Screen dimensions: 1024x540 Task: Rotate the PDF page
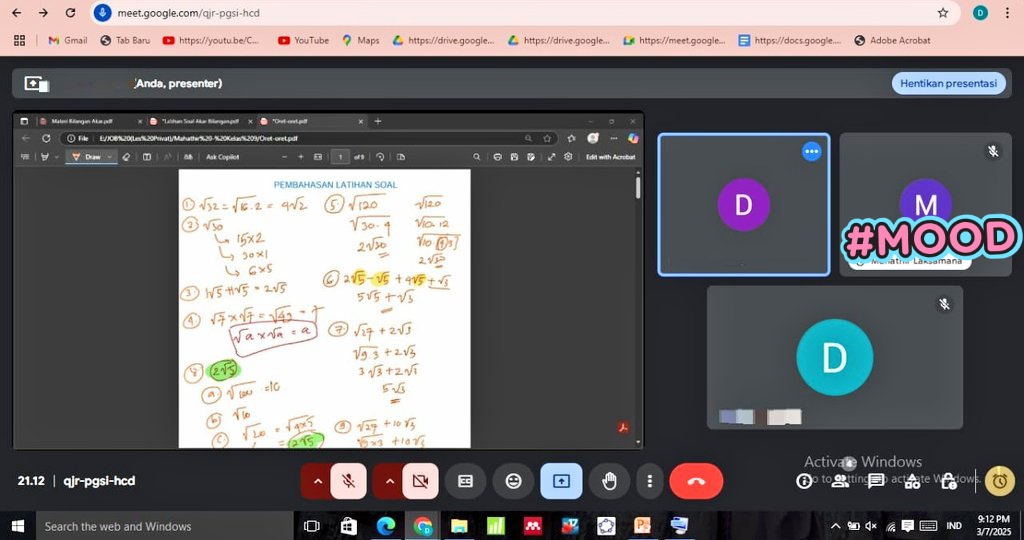[380, 157]
